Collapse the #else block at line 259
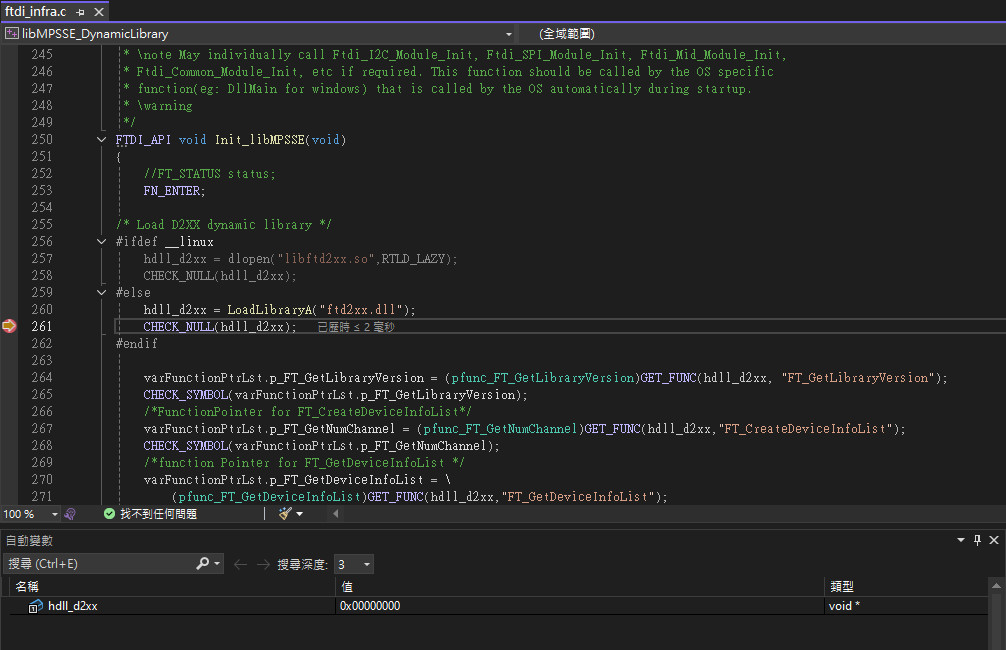The height and width of the screenshot is (650, 1006). pyautogui.click(x=102, y=292)
